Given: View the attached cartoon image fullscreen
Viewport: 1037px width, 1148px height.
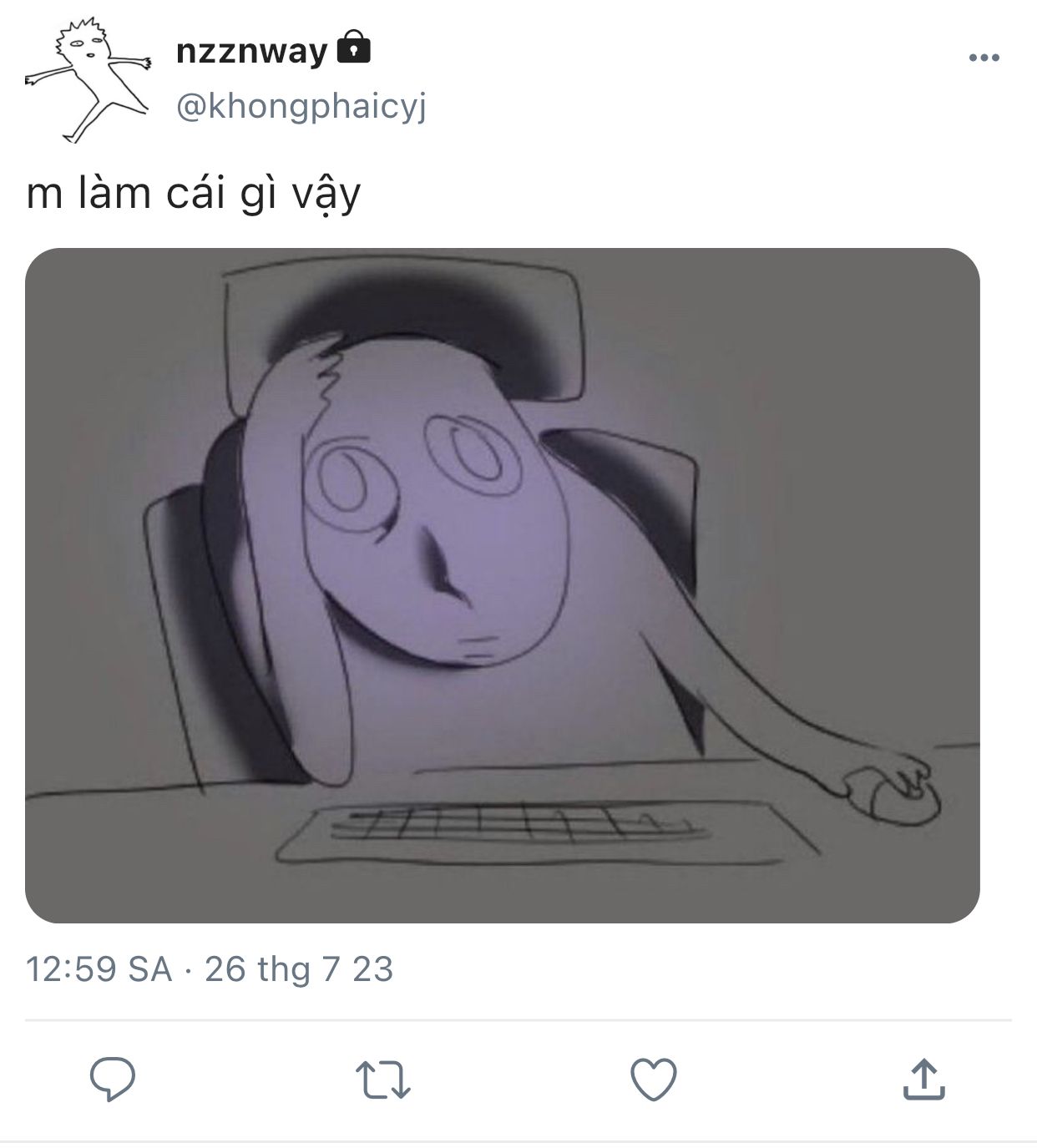Looking at the screenshot, I should tap(502, 585).
